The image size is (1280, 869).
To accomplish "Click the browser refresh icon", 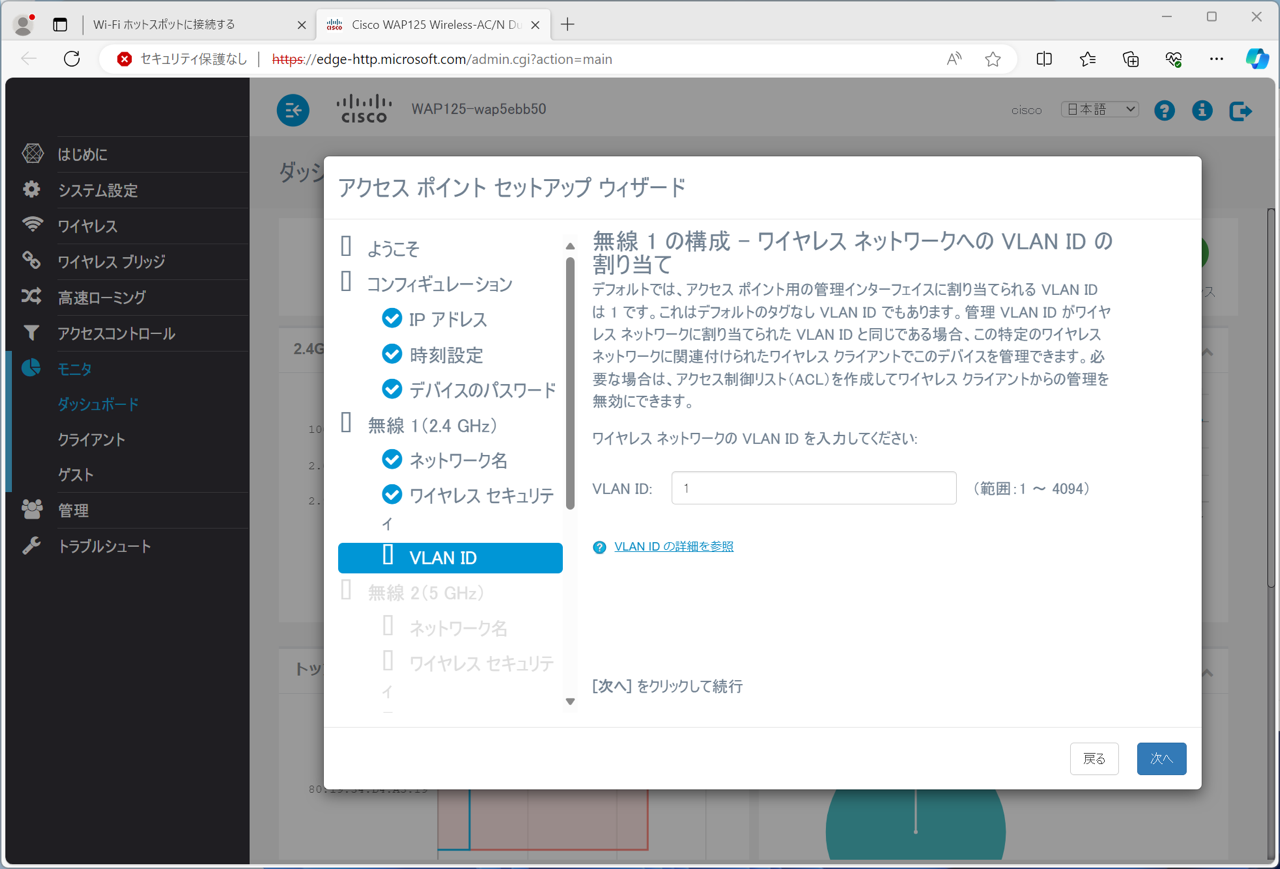I will tap(72, 59).
